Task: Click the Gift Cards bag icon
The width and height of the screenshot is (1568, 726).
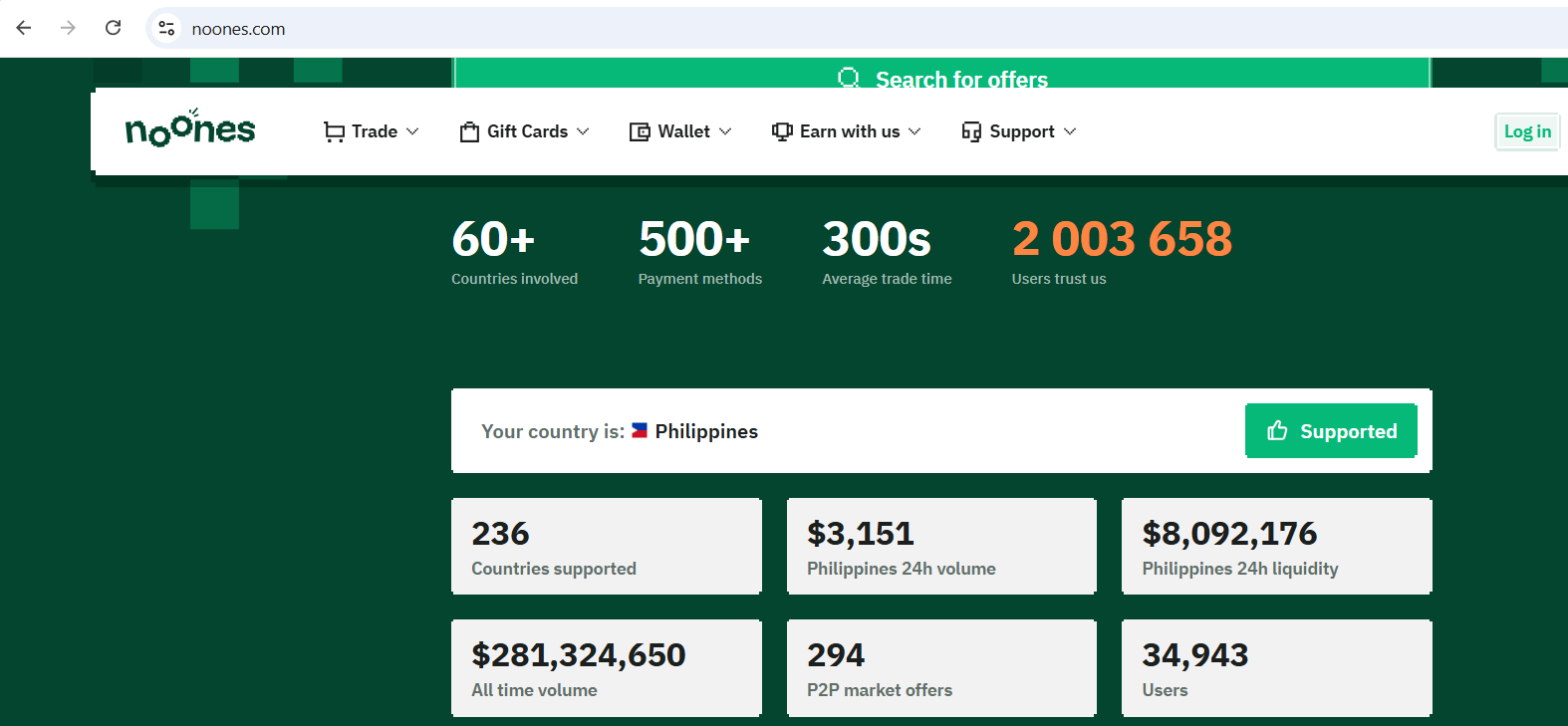Action: tap(469, 131)
